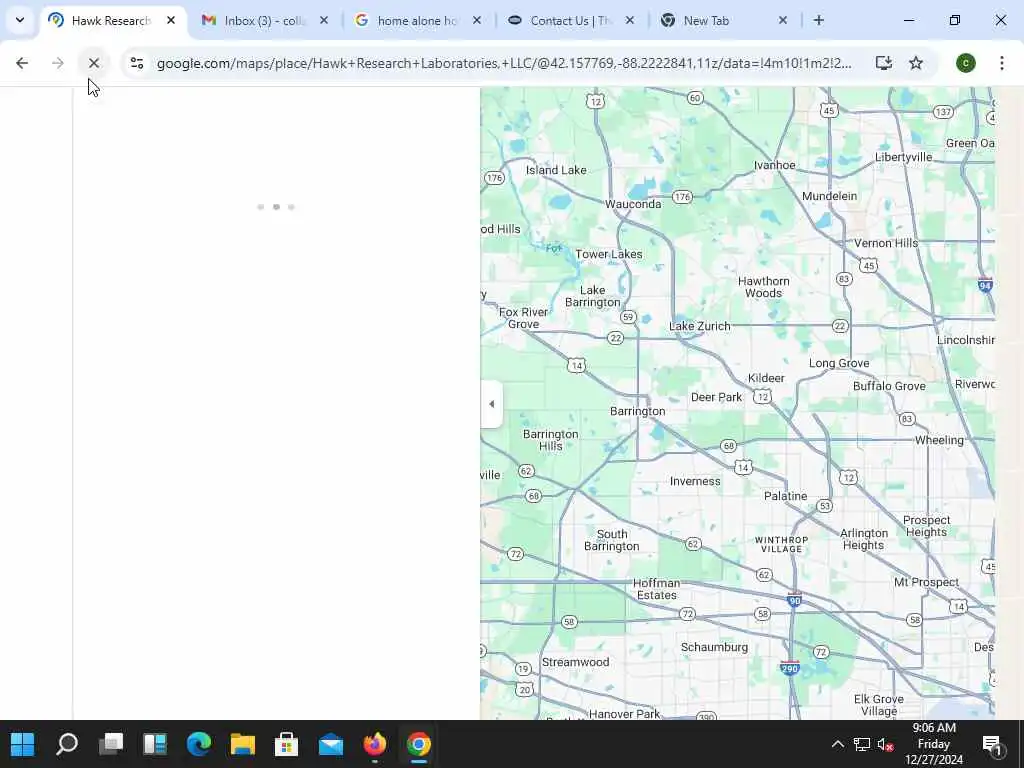
Task: Launch Firefox from the taskbar
Action: click(x=374, y=744)
